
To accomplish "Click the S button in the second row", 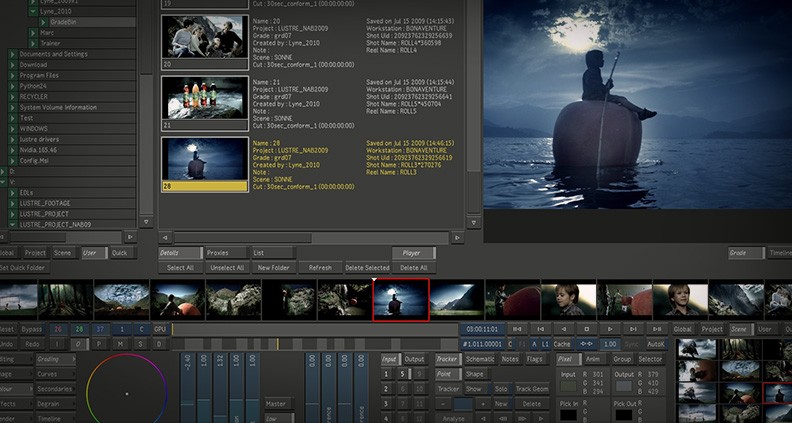I will [x=140, y=344].
